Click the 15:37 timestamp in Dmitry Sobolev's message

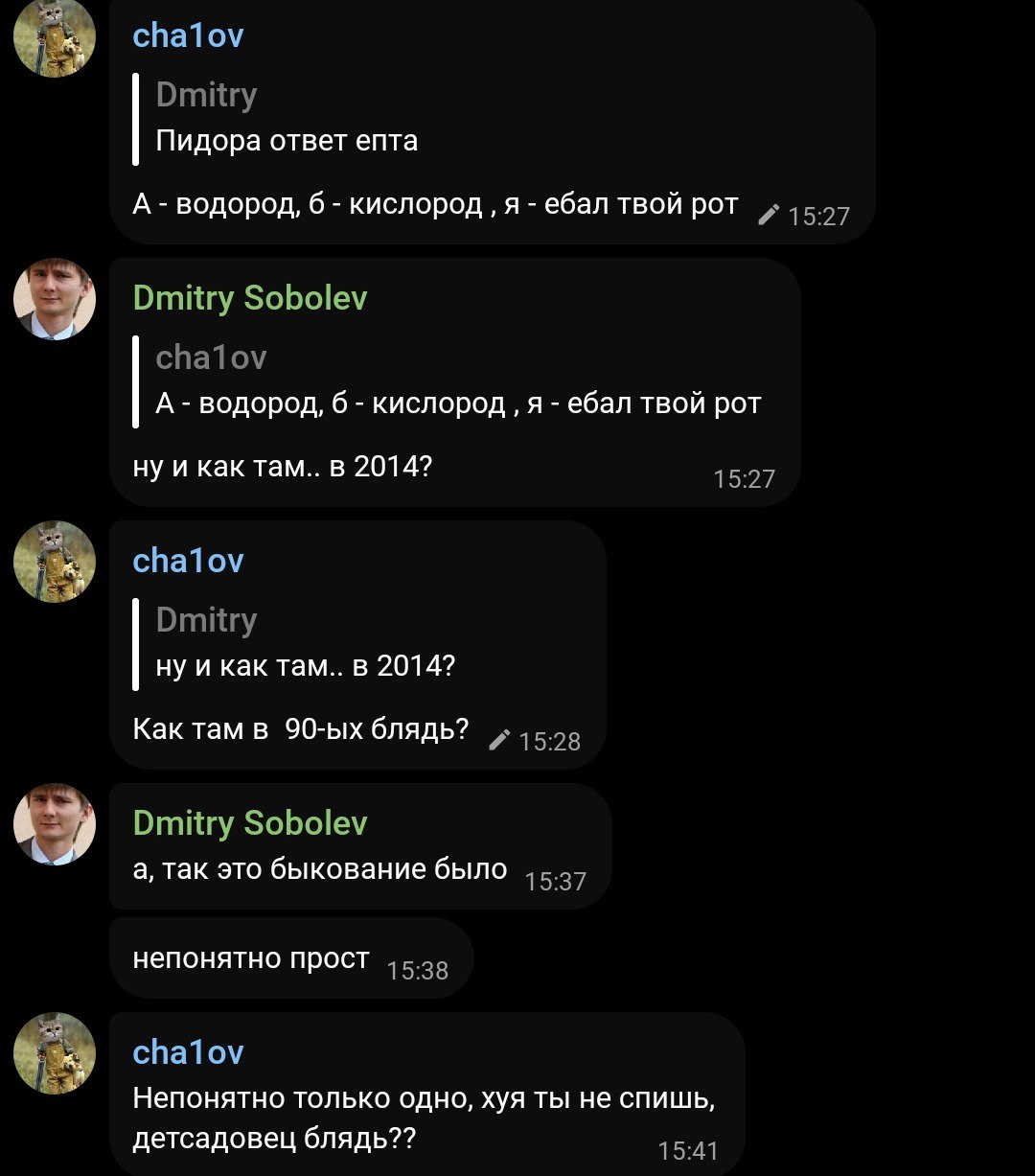(556, 881)
